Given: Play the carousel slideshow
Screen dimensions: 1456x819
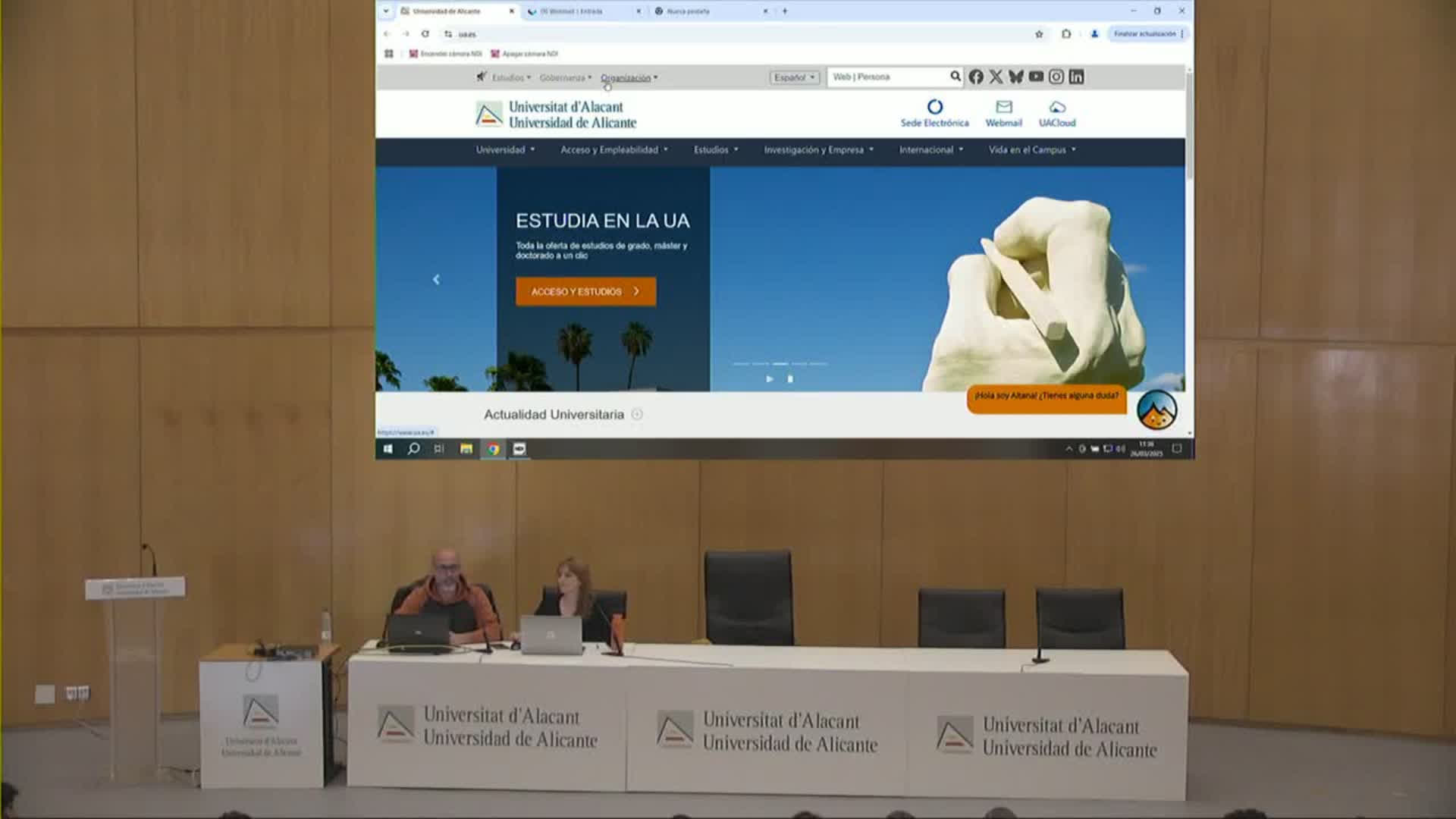Looking at the screenshot, I should [770, 378].
